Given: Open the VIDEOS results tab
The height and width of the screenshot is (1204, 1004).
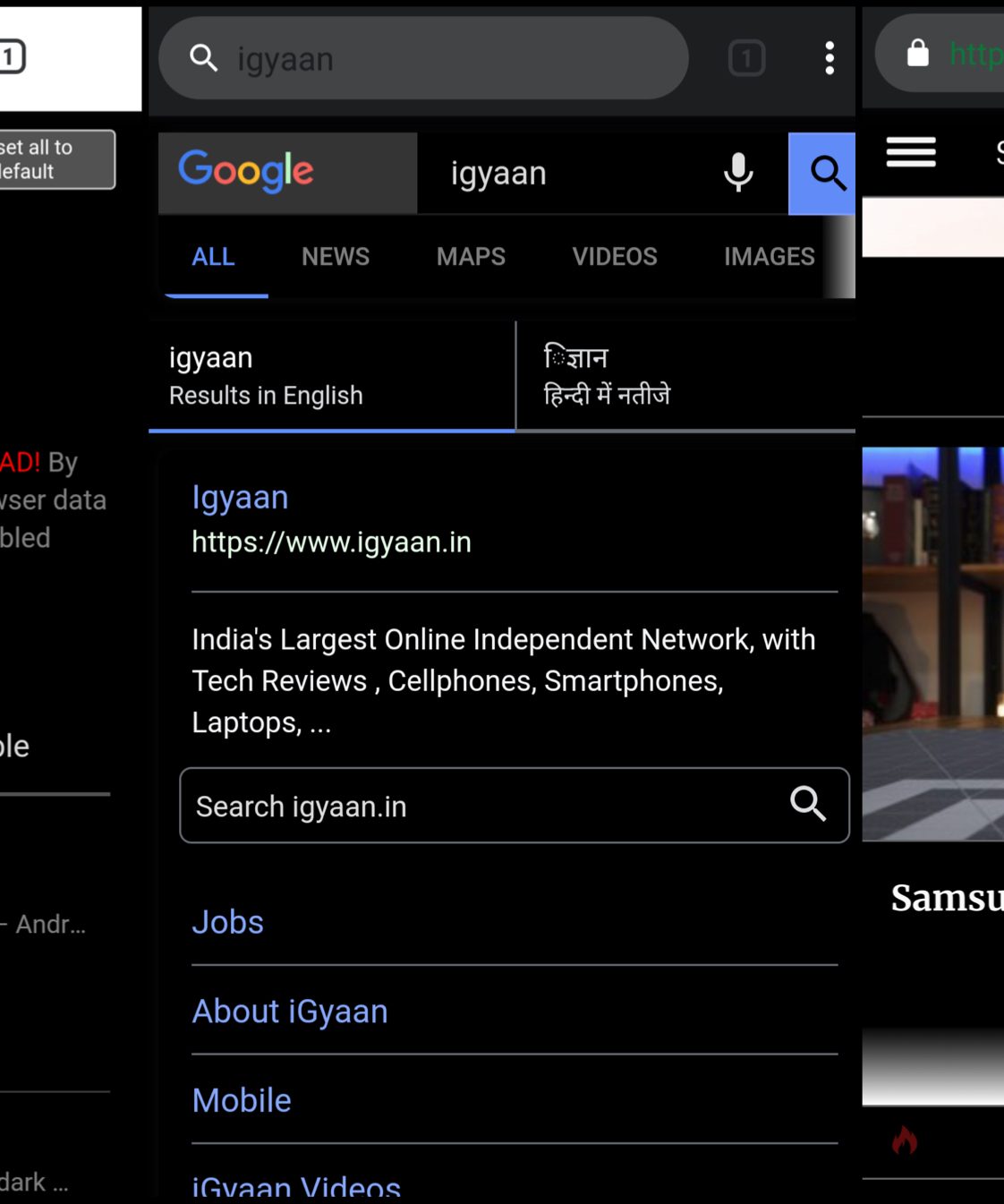Looking at the screenshot, I should click(x=614, y=257).
